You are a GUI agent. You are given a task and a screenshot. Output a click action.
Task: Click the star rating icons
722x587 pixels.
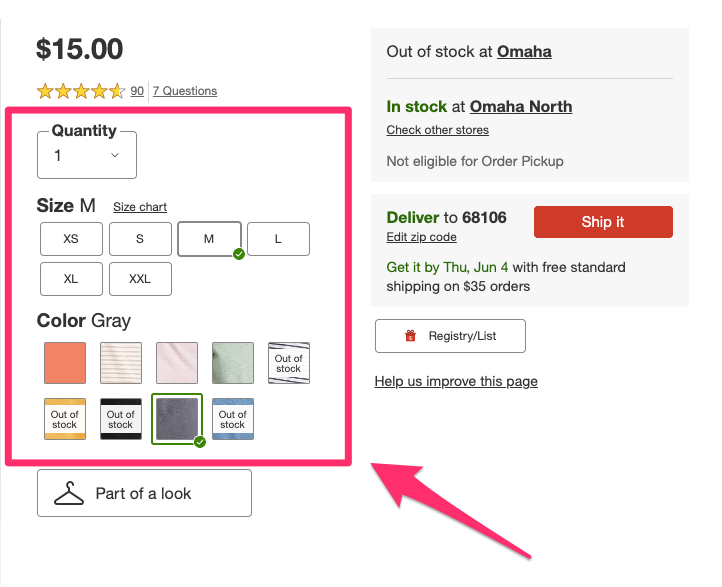[x=81, y=91]
